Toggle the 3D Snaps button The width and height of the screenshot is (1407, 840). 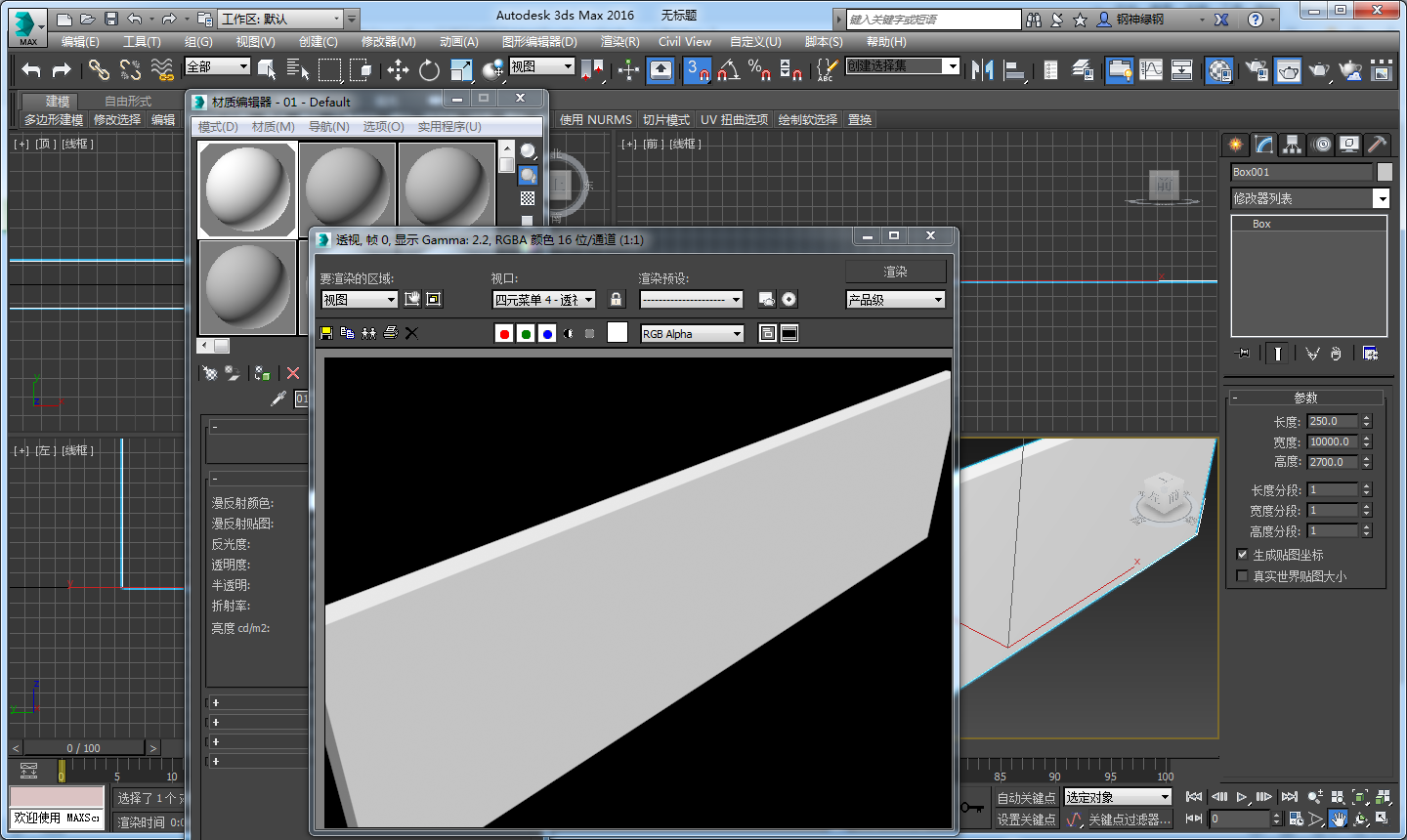pos(697,69)
